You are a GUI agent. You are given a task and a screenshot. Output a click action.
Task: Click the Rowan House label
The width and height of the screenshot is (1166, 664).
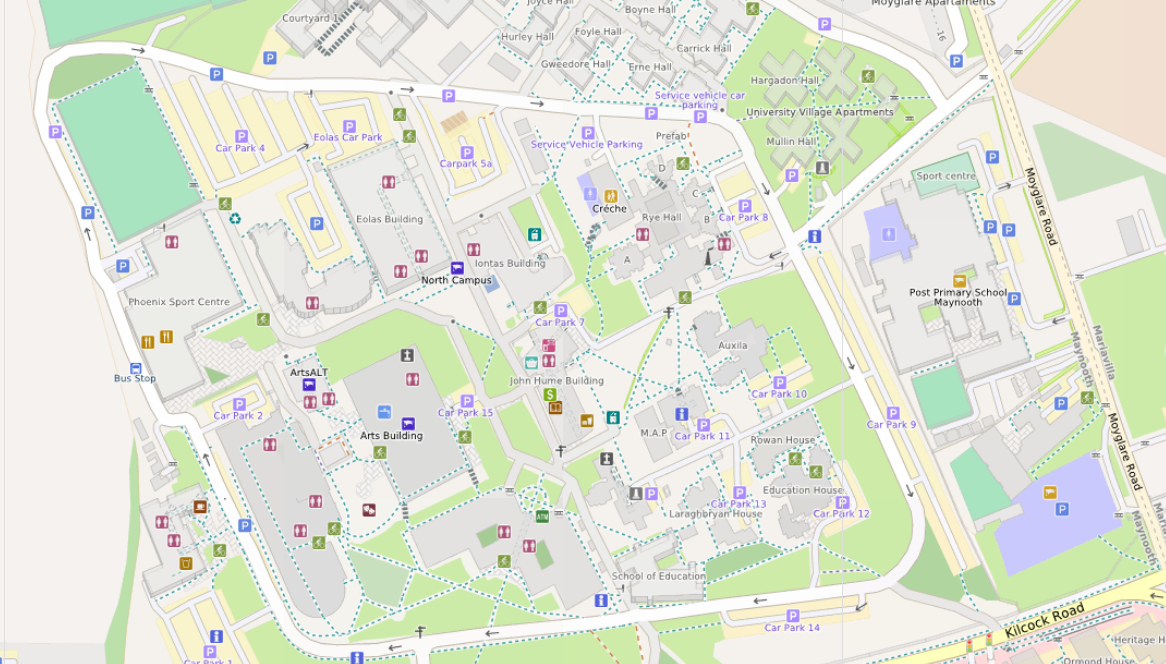[x=783, y=440]
